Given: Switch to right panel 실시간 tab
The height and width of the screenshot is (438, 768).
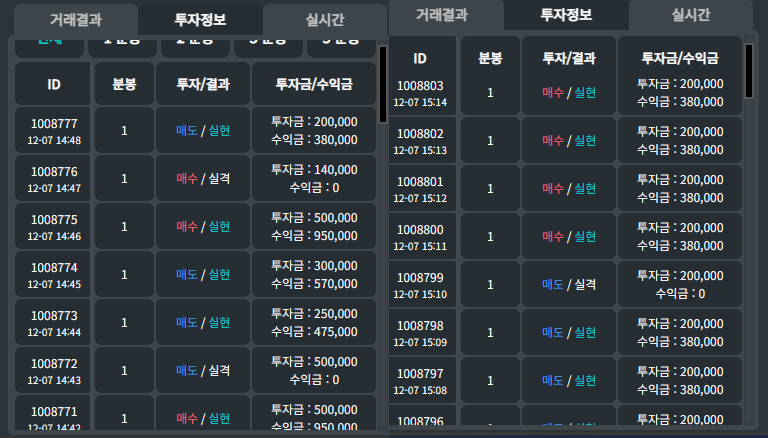Looking at the screenshot, I should (x=689, y=14).
